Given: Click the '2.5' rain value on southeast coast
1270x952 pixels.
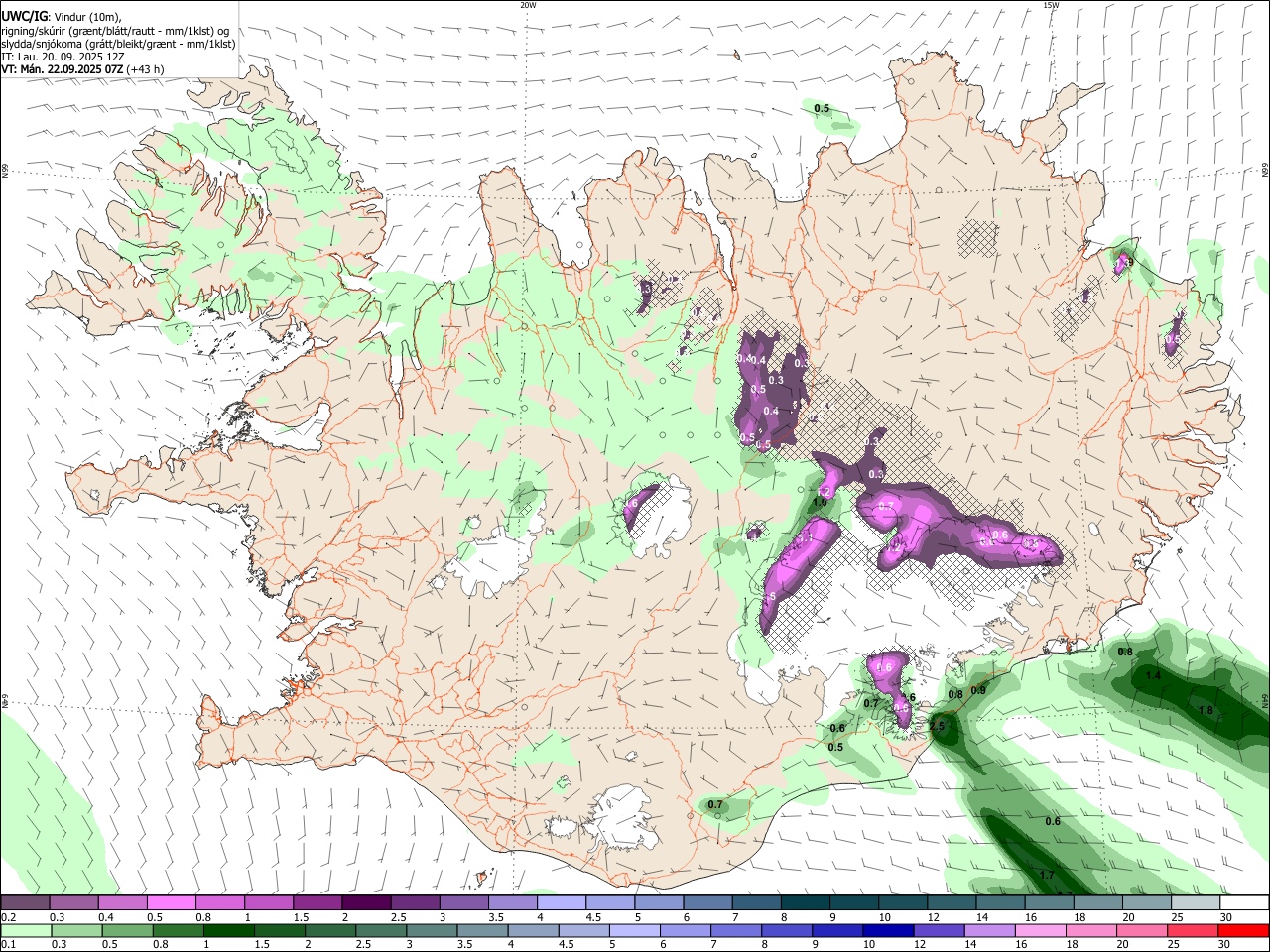Looking at the screenshot, I should 937,726.
